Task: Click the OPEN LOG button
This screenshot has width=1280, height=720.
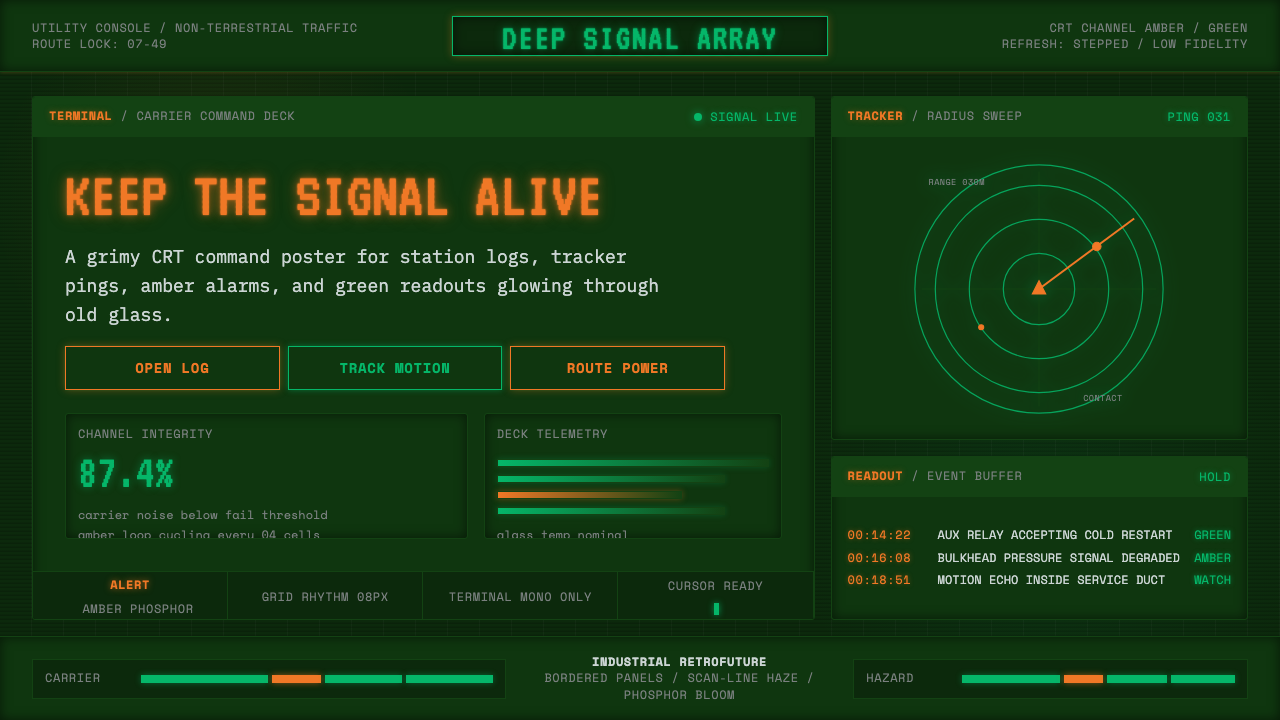Action: coord(172,368)
